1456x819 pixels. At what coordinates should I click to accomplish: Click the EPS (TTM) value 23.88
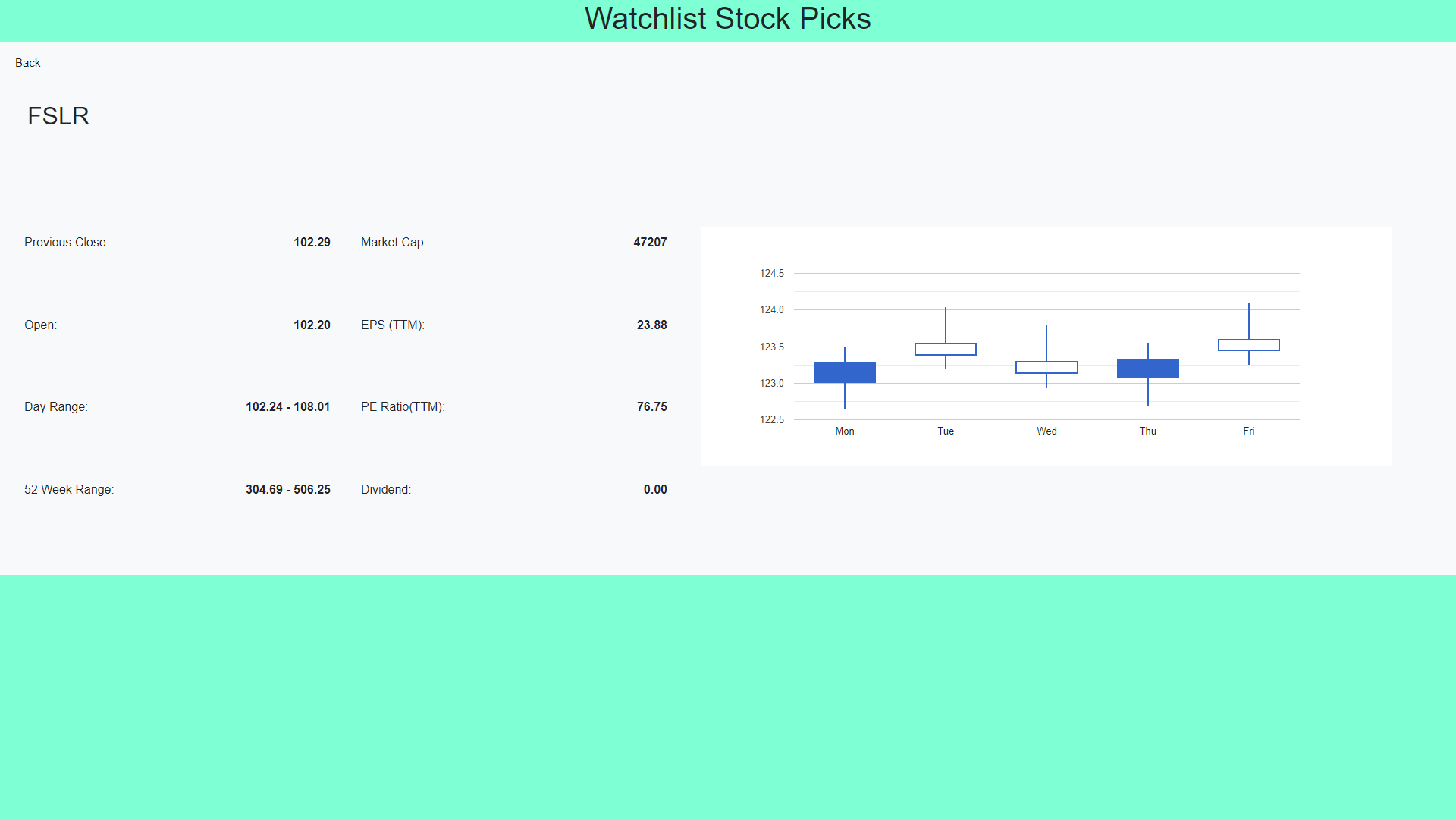[x=652, y=325]
